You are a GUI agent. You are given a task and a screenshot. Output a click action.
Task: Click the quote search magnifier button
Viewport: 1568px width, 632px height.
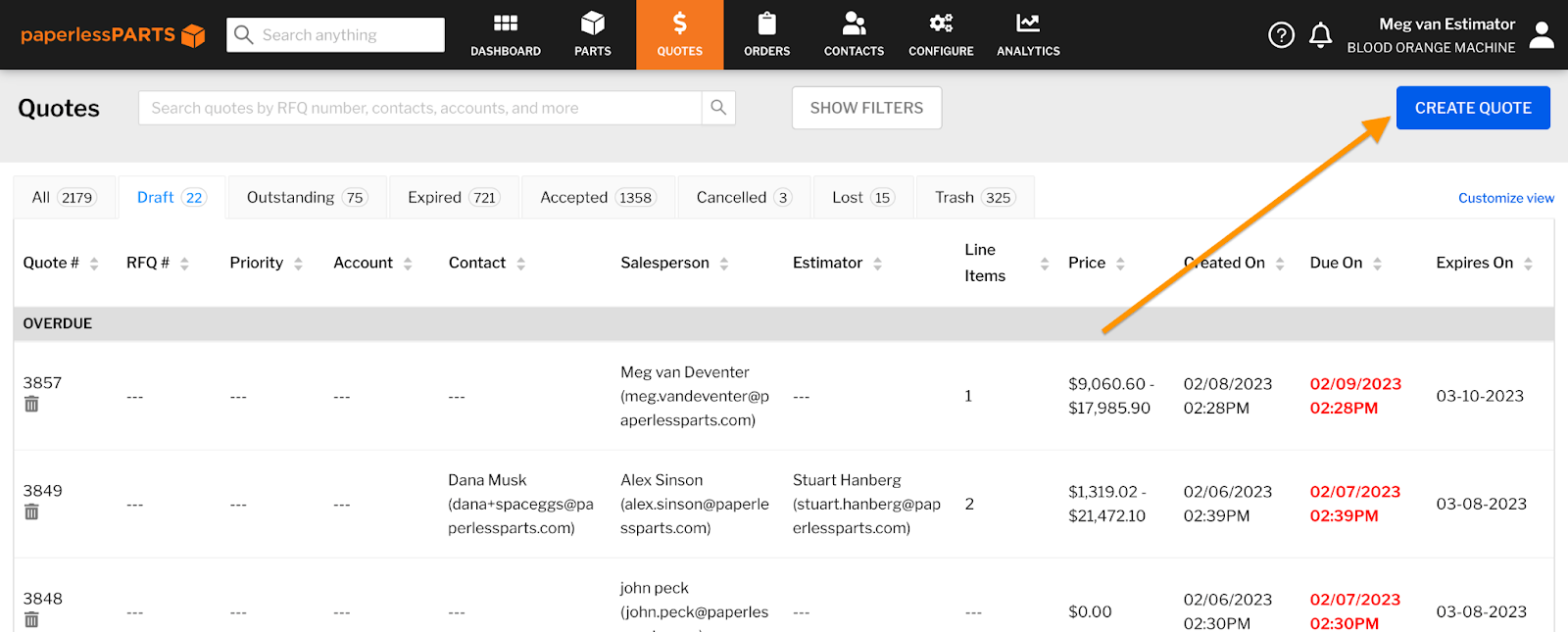point(718,108)
